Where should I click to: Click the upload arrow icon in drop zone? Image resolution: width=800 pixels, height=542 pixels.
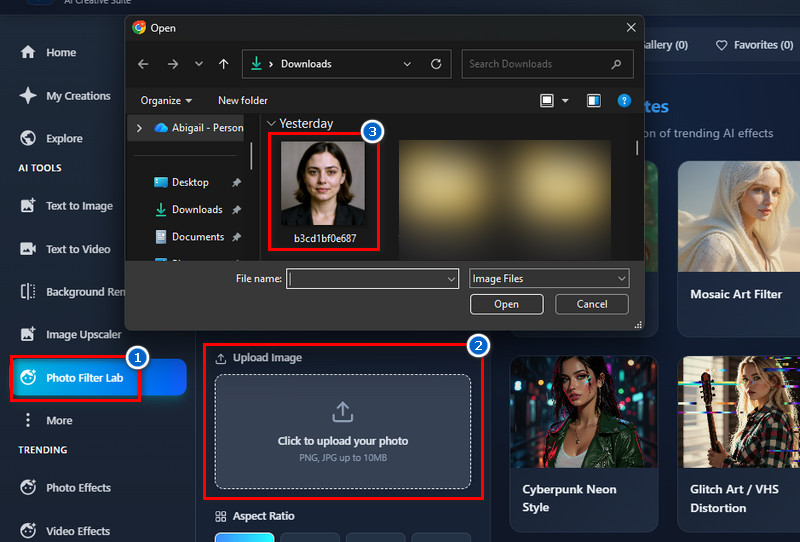pyautogui.click(x=343, y=412)
